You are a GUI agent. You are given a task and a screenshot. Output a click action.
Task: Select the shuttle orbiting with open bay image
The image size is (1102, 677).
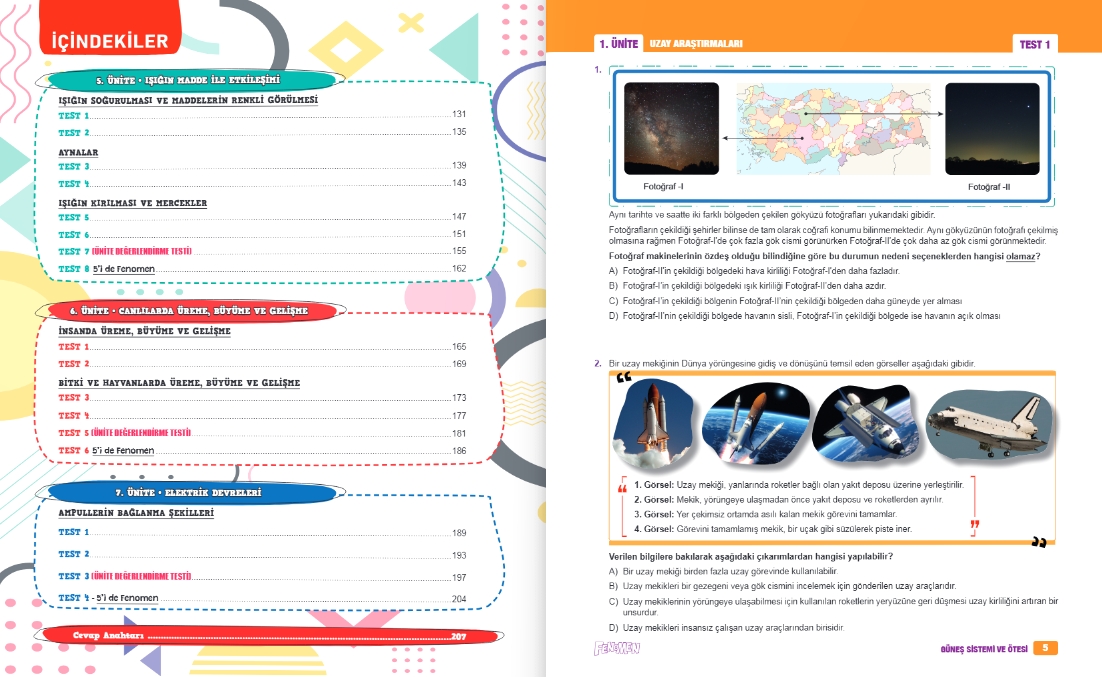866,424
